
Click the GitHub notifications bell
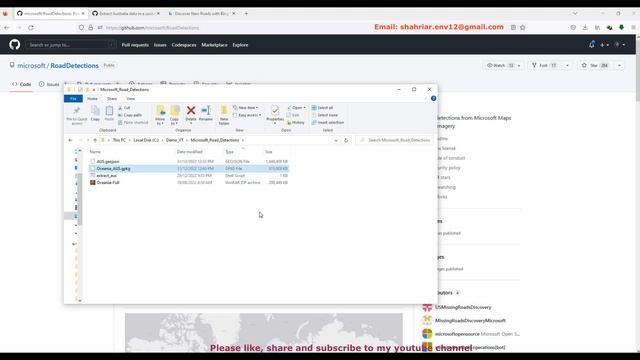click(x=592, y=44)
